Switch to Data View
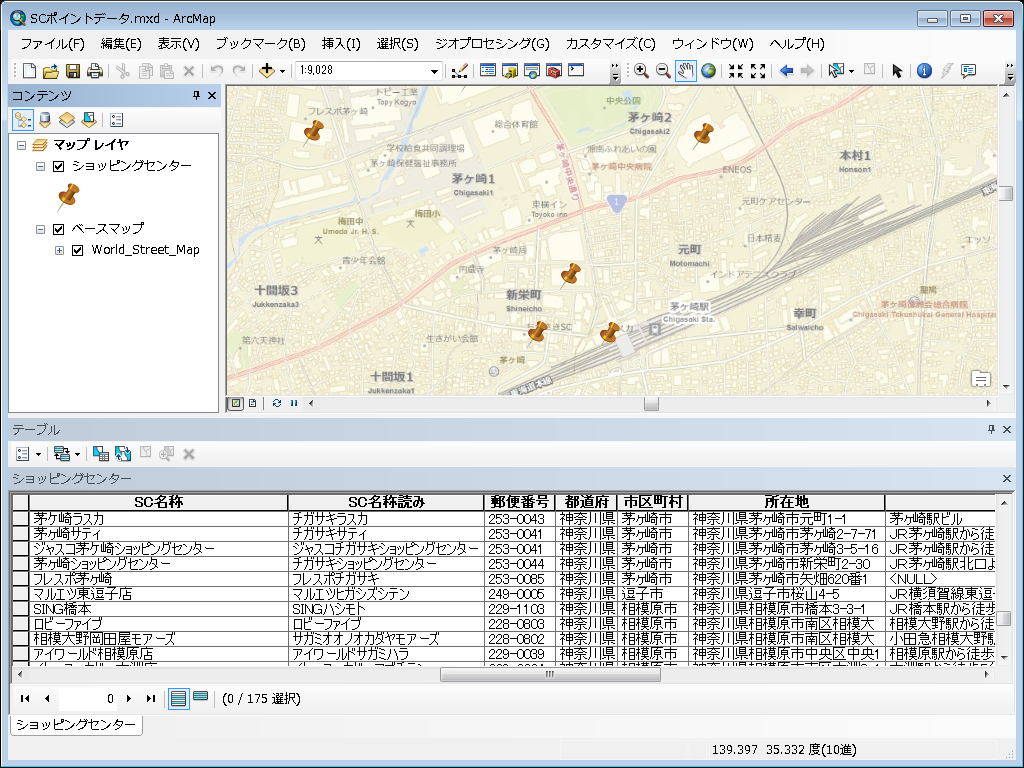The width and height of the screenshot is (1024, 768). pos(236,404)
